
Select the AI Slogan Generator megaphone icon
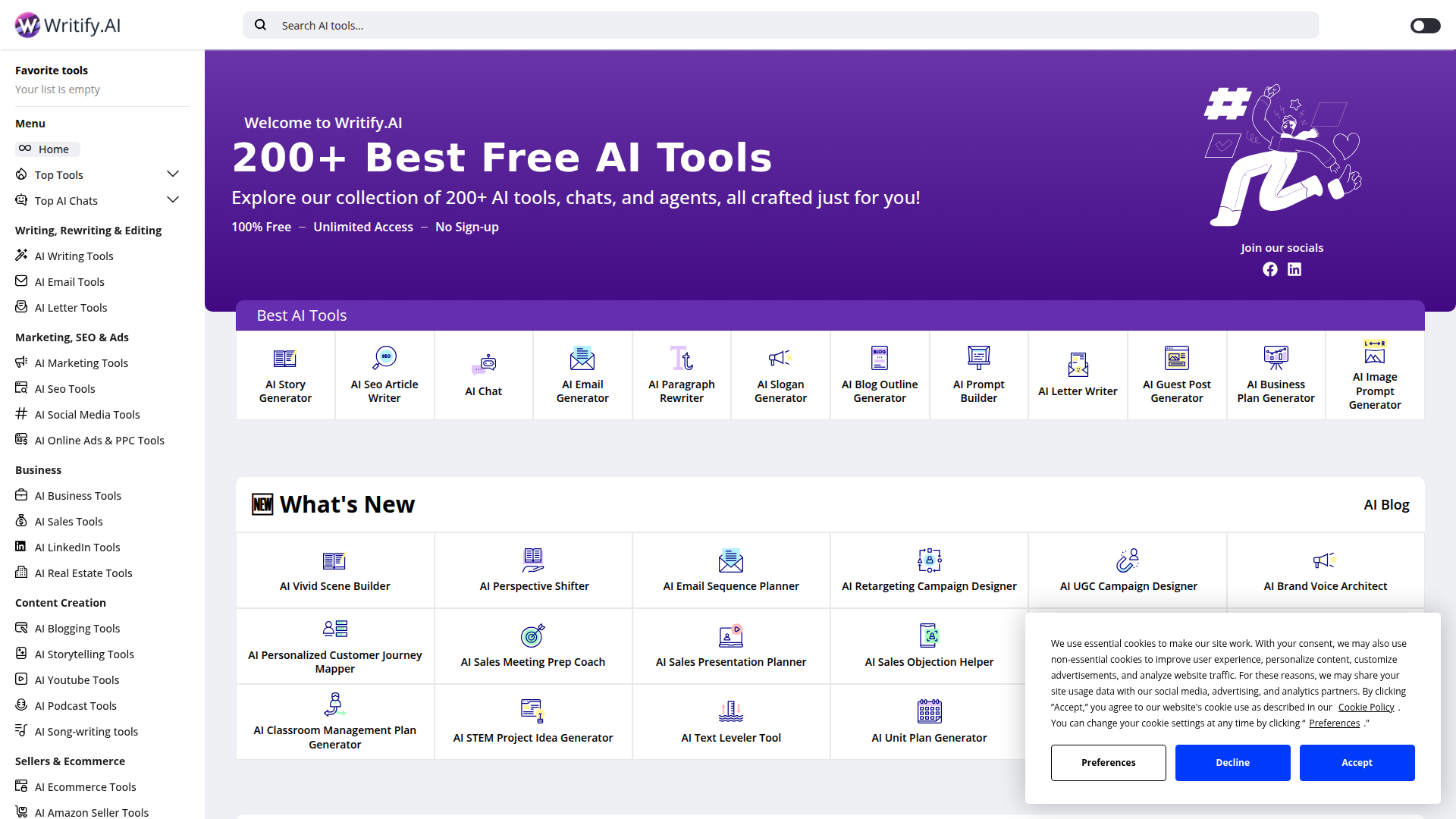[780, 358]
